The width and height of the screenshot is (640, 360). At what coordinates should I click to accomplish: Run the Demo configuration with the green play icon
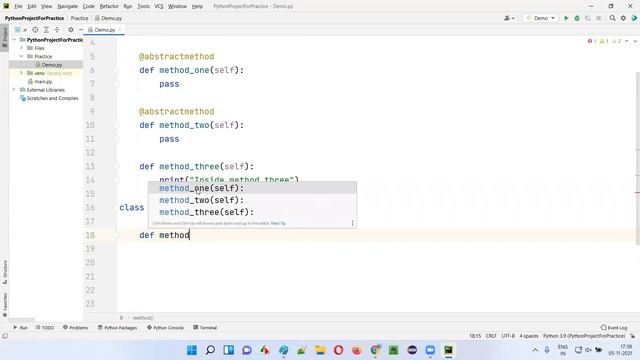click(x=566, y=18)
